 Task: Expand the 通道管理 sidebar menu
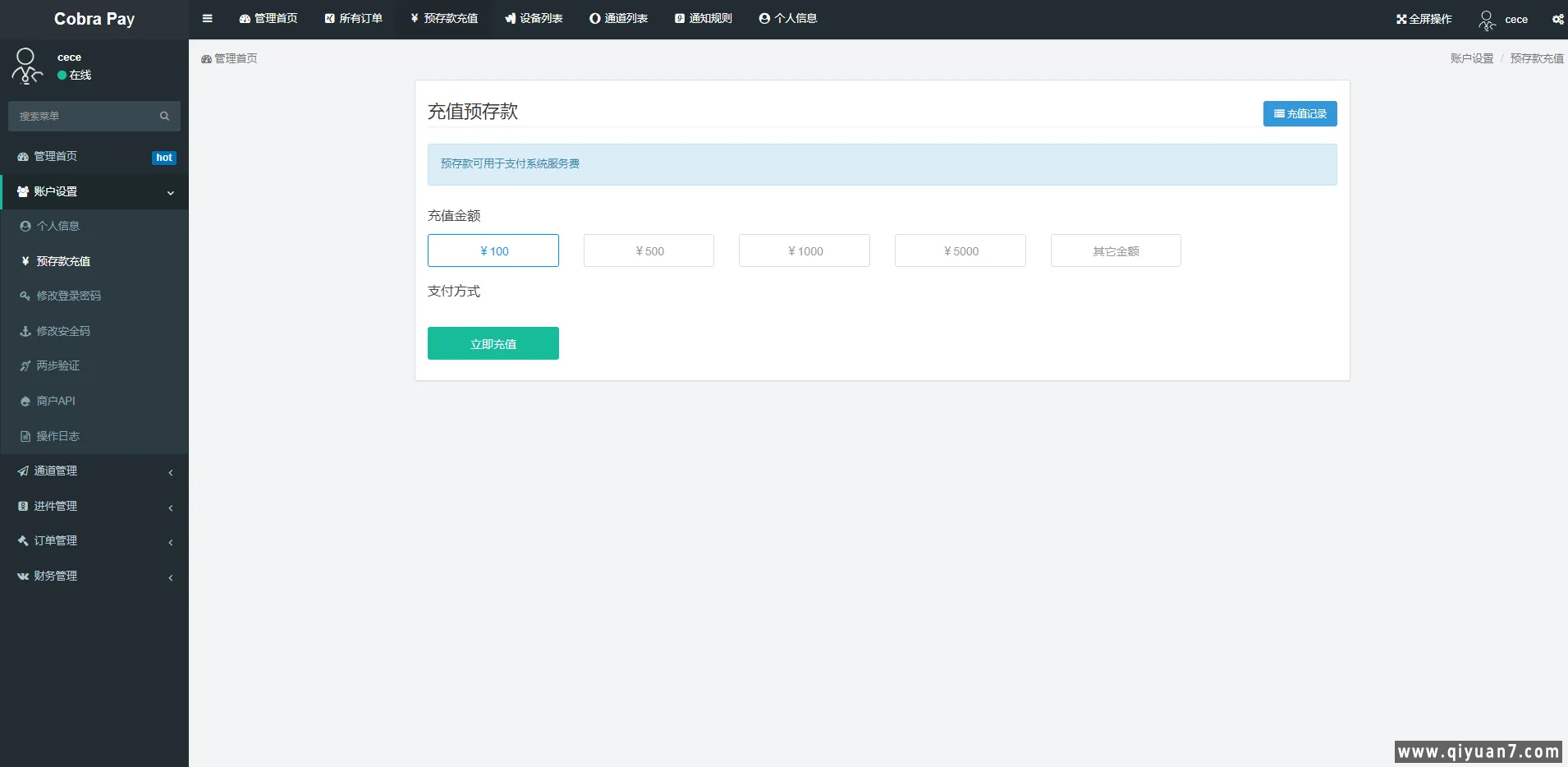[x=94, y=471]
